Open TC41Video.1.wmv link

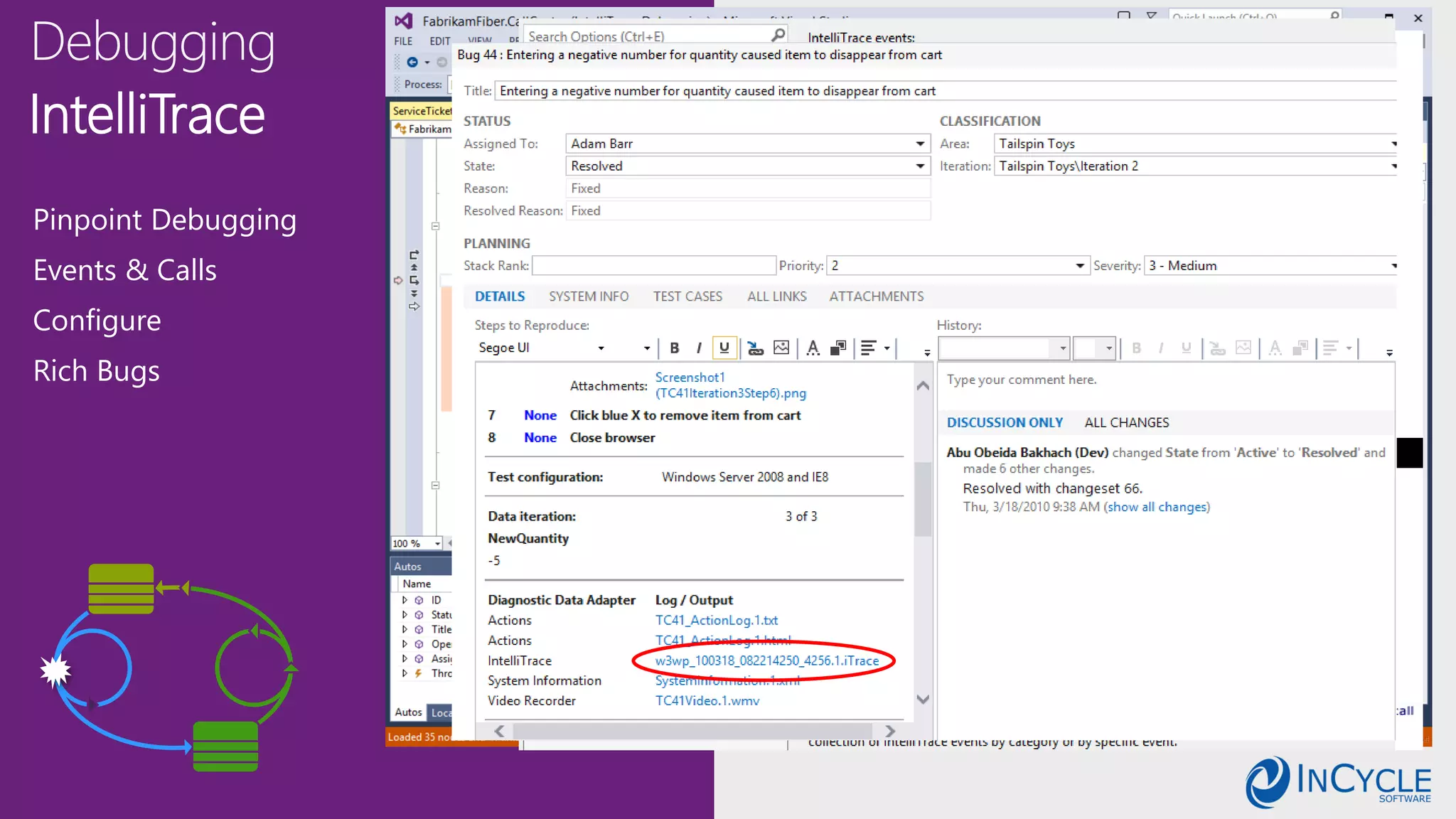(x=707, y=700)
